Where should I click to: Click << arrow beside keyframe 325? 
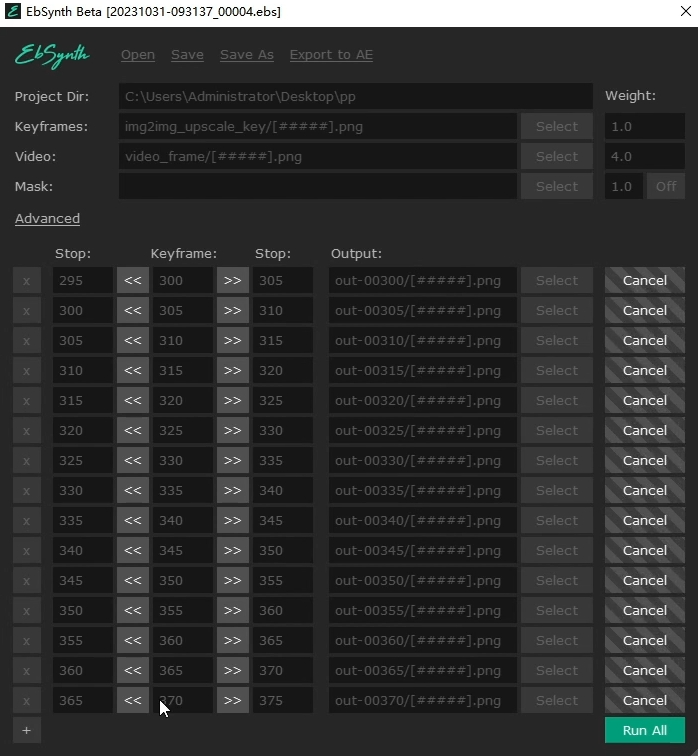pyautogui.click(x=133, y=431)
